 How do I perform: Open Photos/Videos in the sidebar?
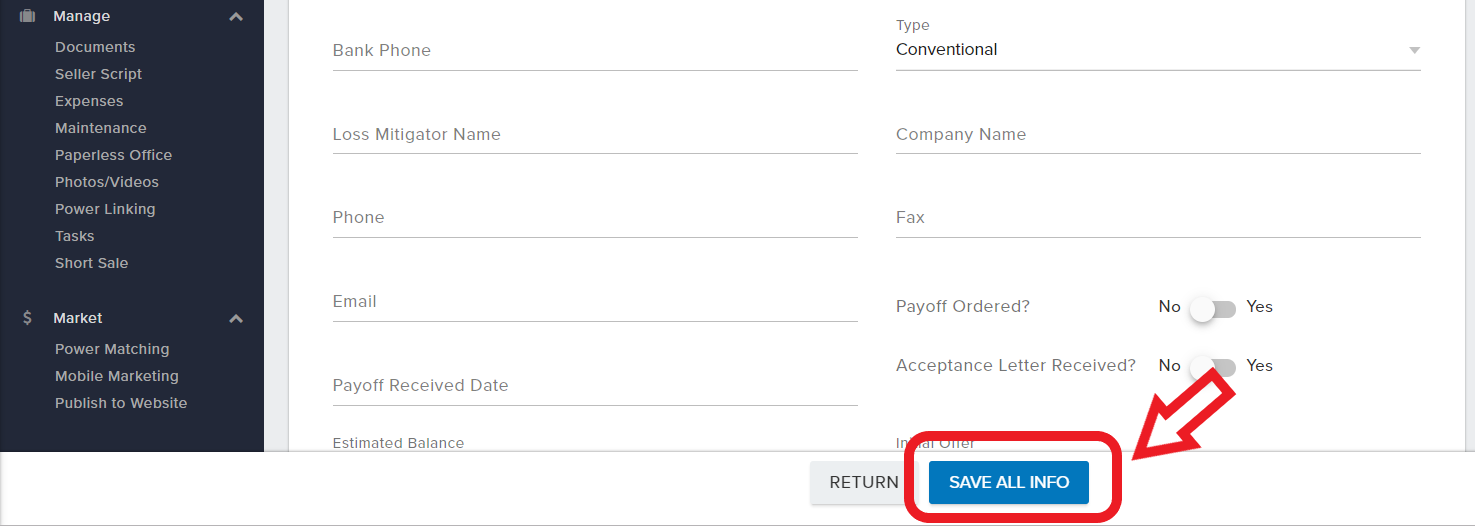pyautogui.click(x=107, y=182)
